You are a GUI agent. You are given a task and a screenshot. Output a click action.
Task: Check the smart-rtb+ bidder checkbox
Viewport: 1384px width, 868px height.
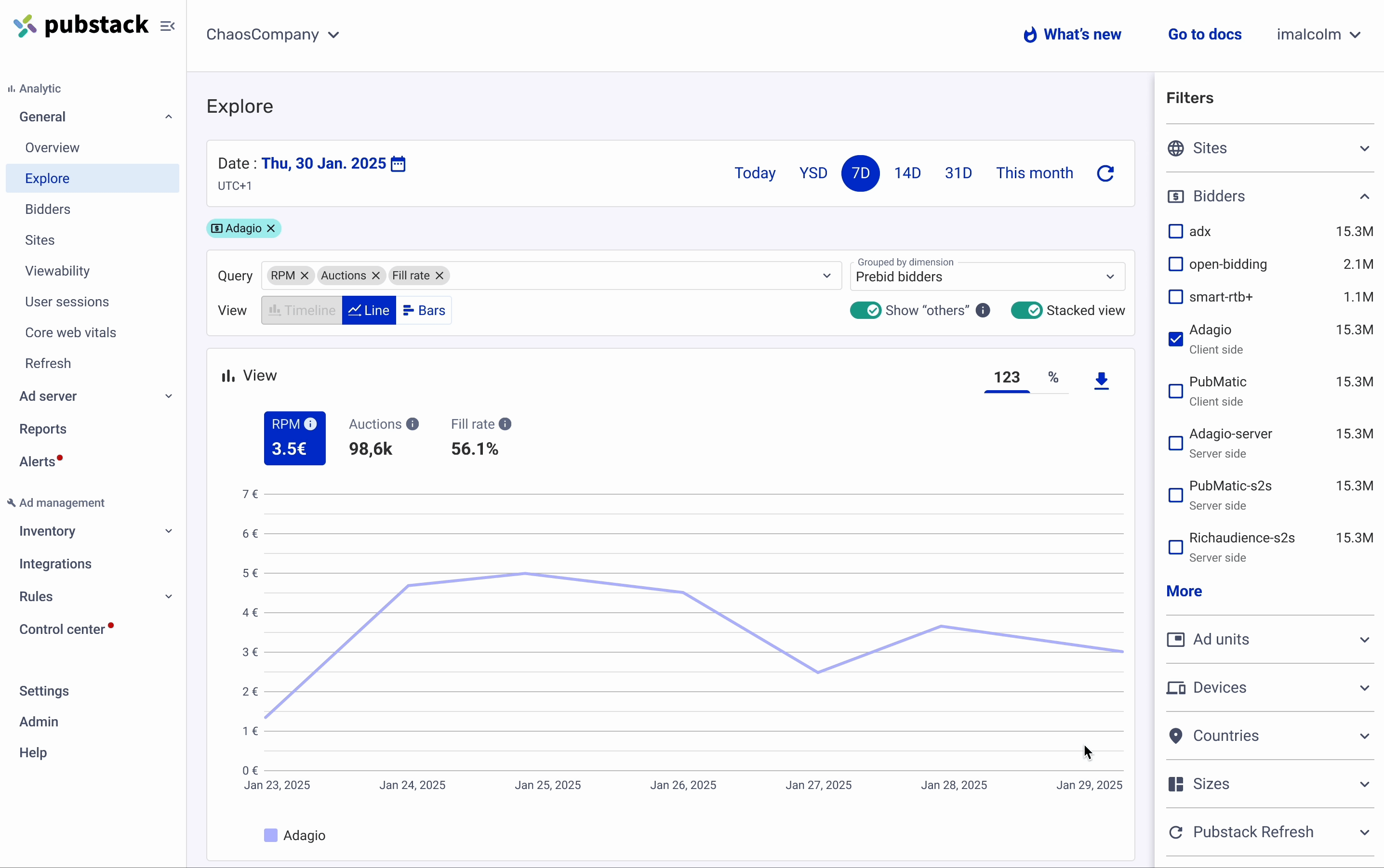[x=1176, y=297]
